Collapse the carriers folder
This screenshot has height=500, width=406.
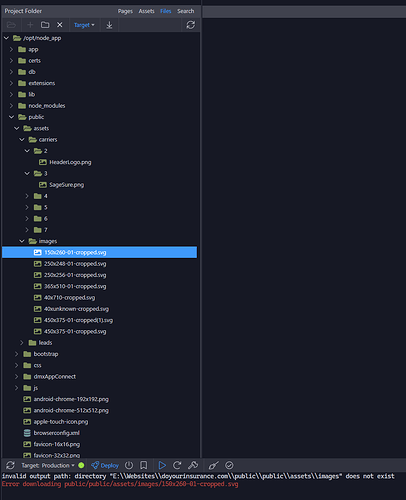tap(22, 140)
